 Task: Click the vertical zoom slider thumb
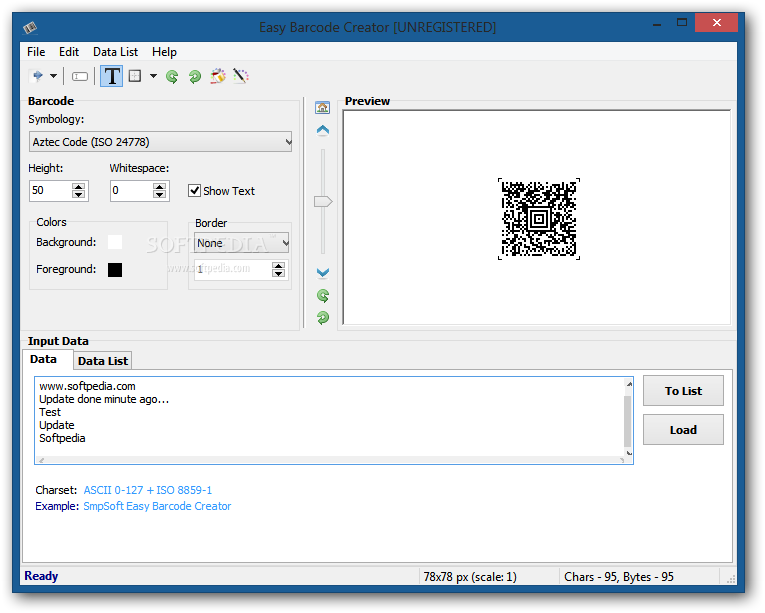322,202
